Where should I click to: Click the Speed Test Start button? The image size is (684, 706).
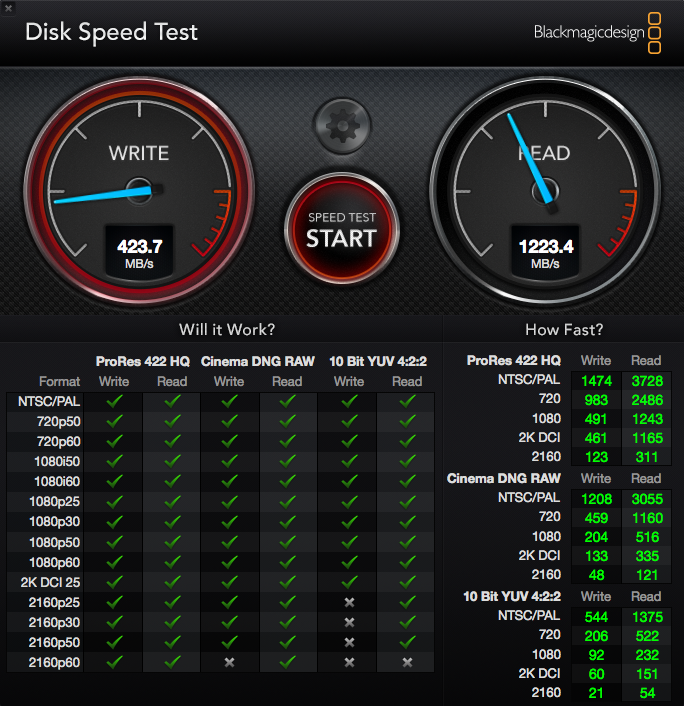point(342,229)
